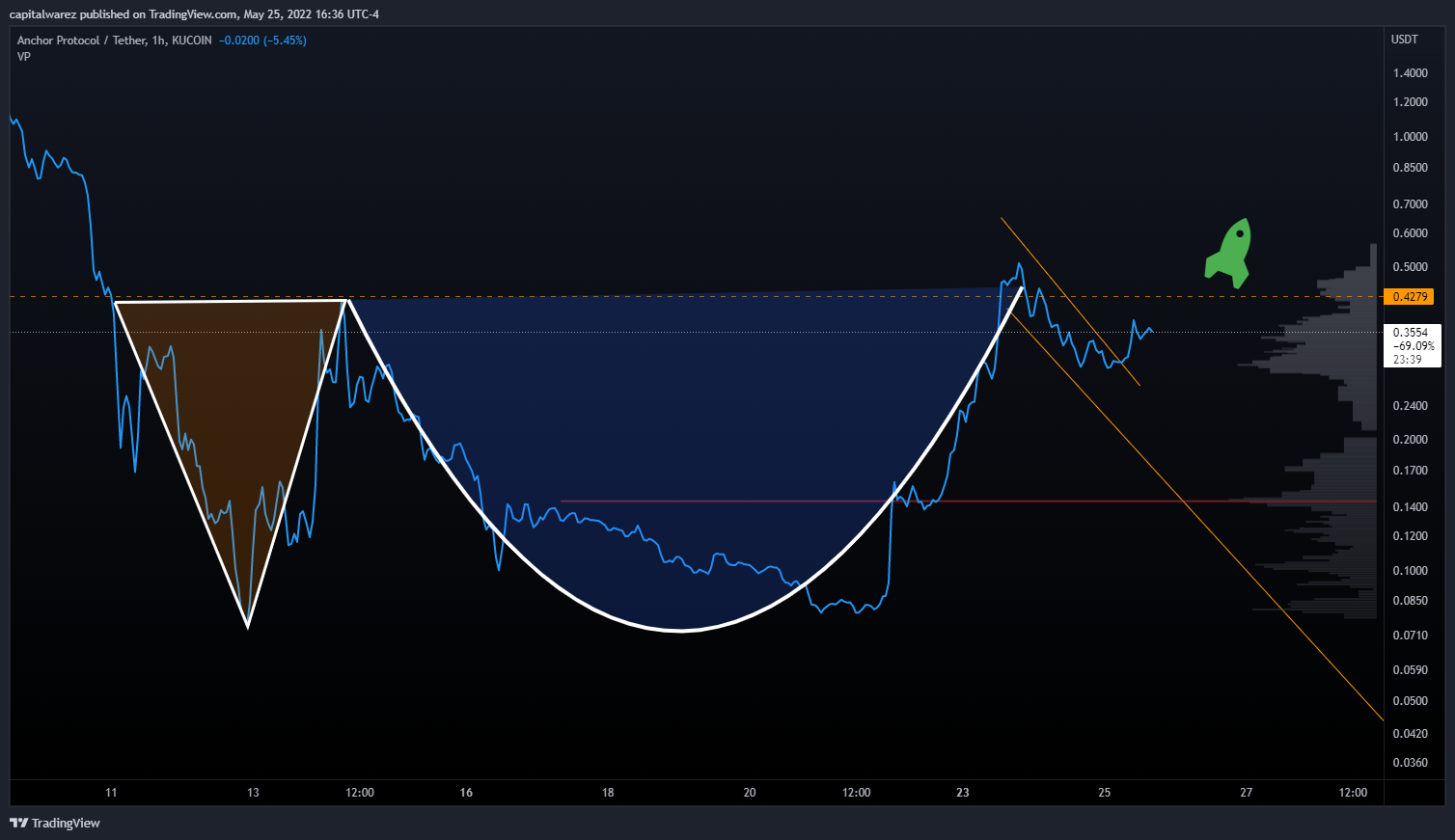
Task: Click the green rocket icon
Action: tap(1228, 253)
